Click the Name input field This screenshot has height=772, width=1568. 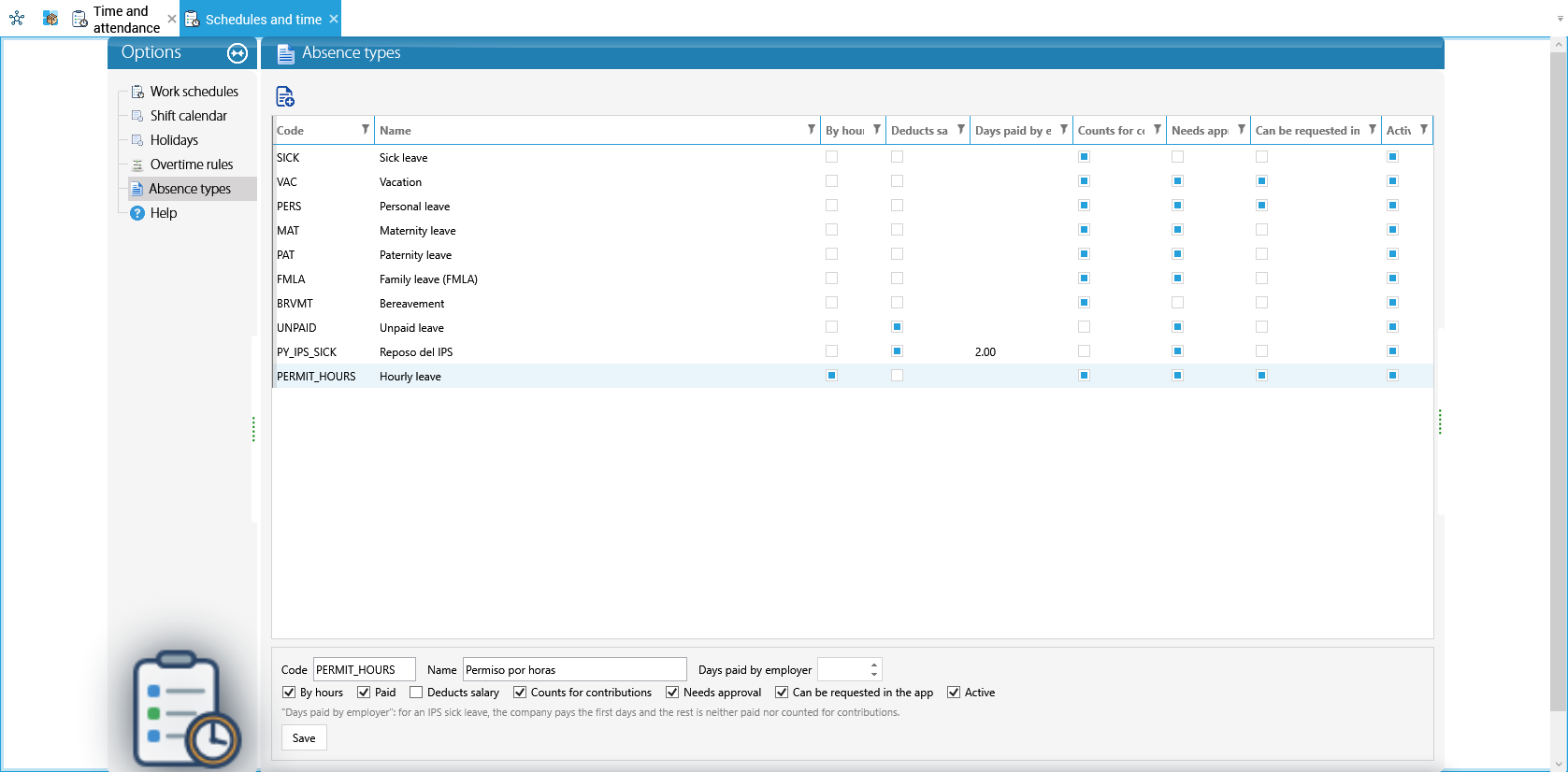pyautogui.click(x=575, y=669)
